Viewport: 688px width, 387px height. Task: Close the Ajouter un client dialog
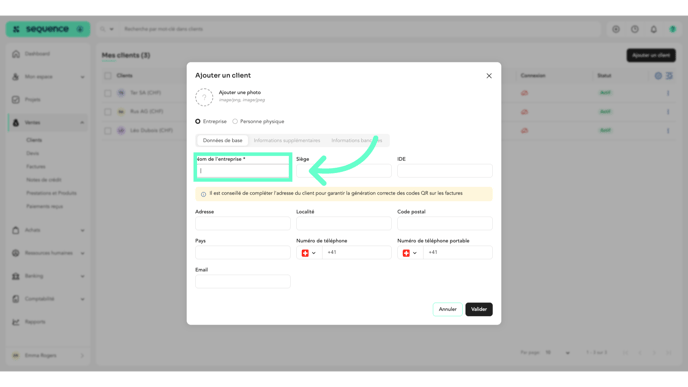click(489, 76)
